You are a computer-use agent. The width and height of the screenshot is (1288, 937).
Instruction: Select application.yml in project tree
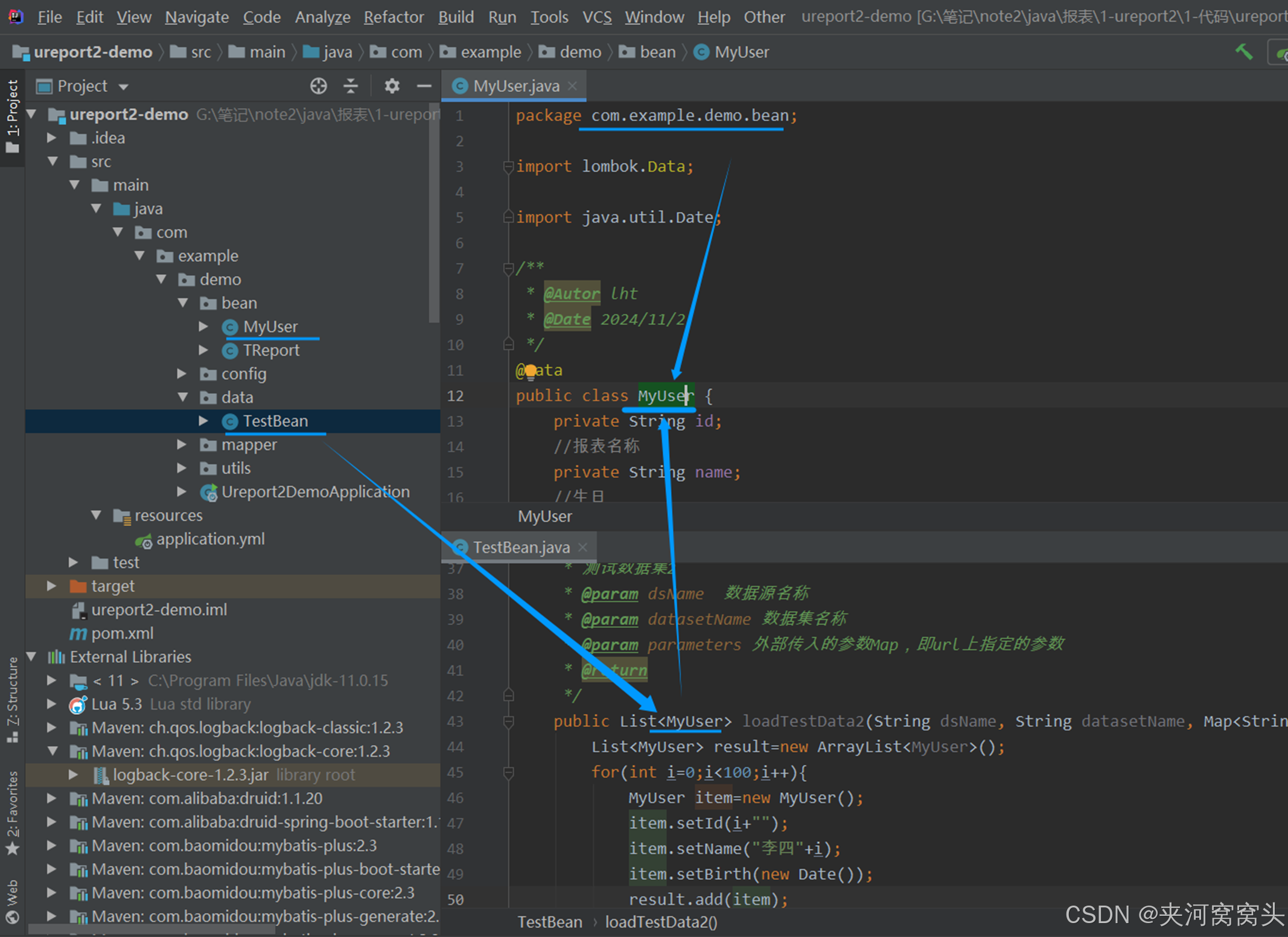click(x=210, y=539)
